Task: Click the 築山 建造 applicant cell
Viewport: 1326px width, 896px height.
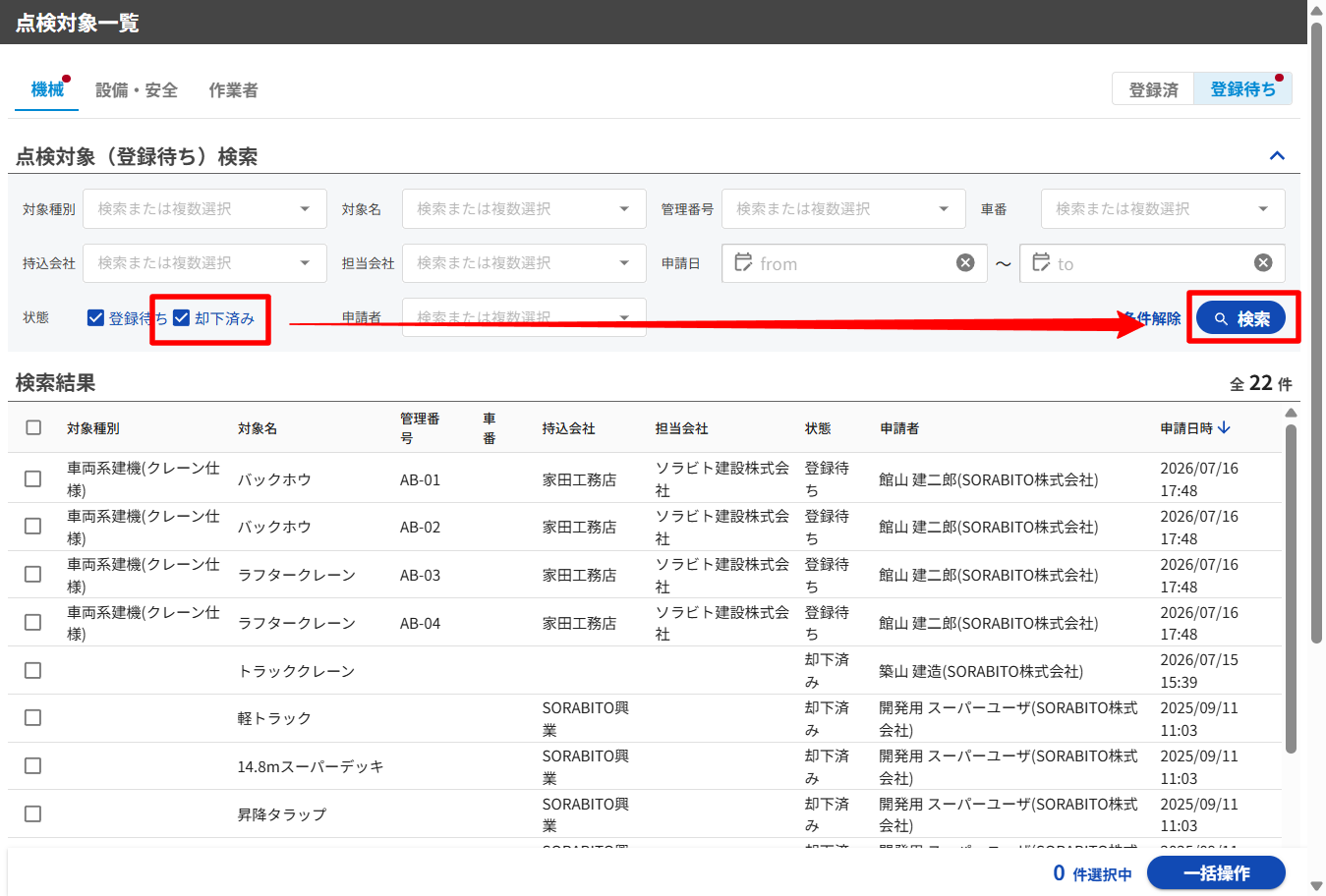Action: 981,671
